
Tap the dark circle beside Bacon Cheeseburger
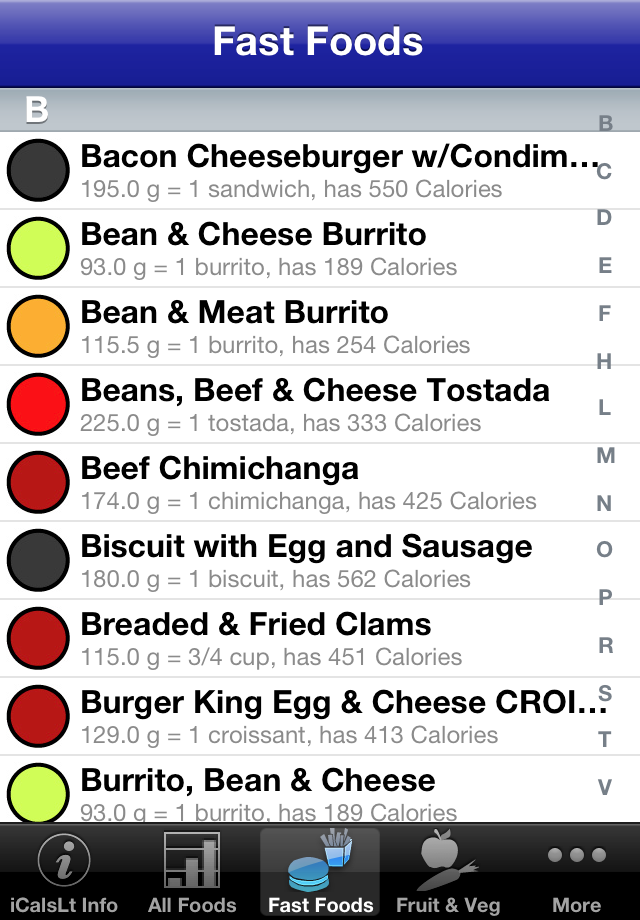(38, 170)
